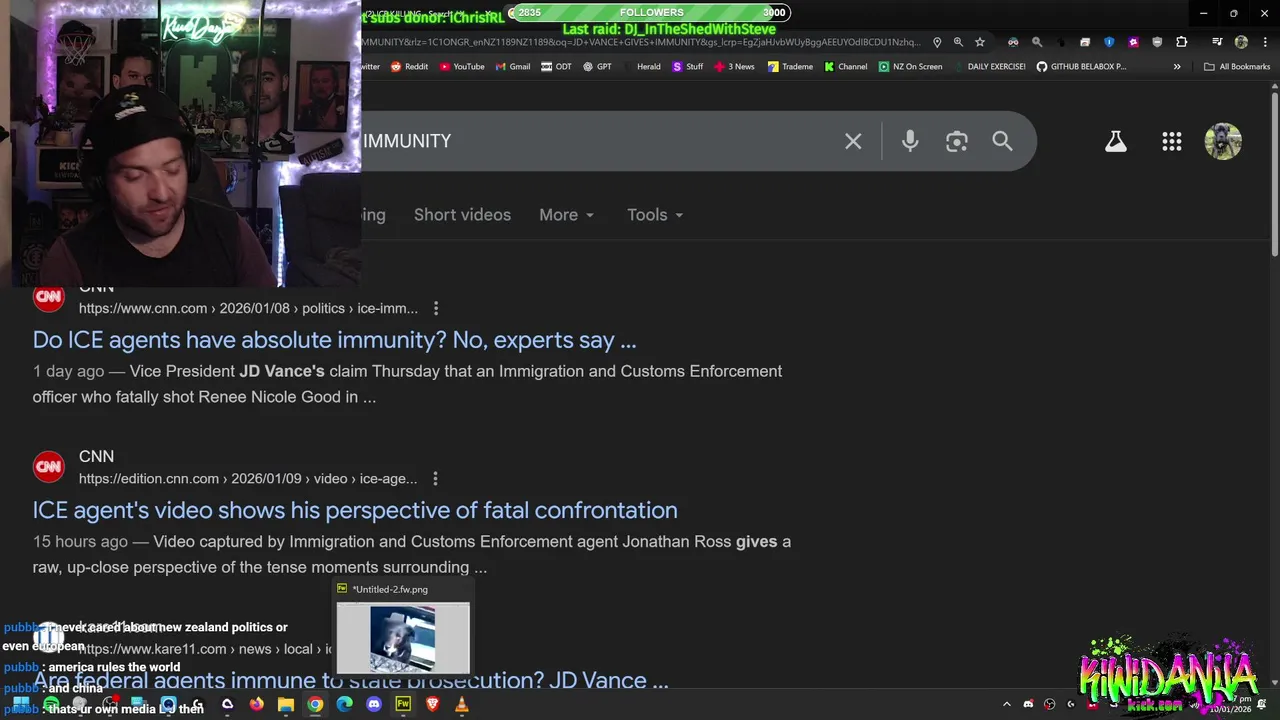Viewport: 1280px width, 720px height.
Task: Clear the search box with the X icon
Action: tap(853, 141)
